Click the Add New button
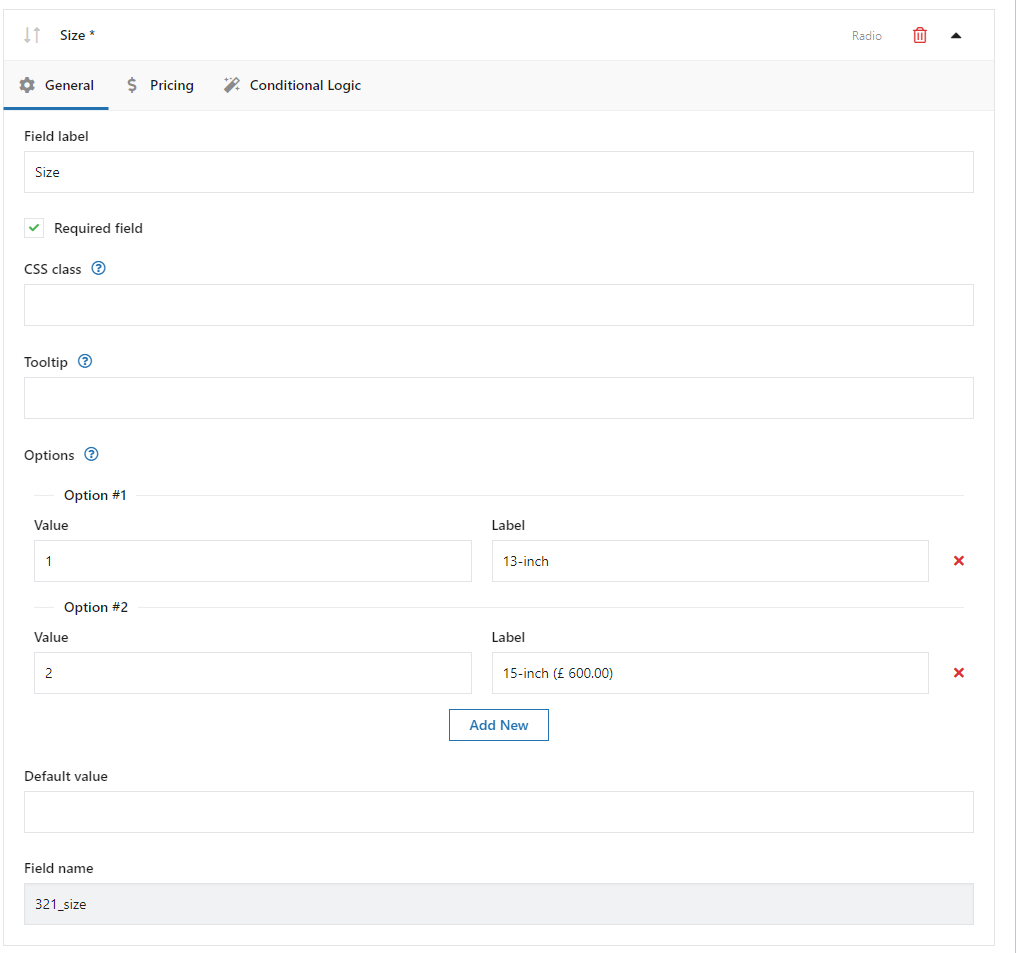Image resolution: width=1016 pixels, height=953 pixels. coord(498,725)
